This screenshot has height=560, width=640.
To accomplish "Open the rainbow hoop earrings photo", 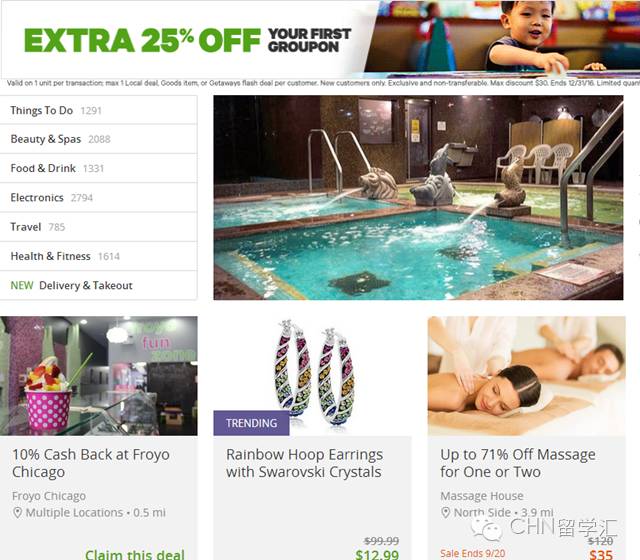I will [312, 376].
